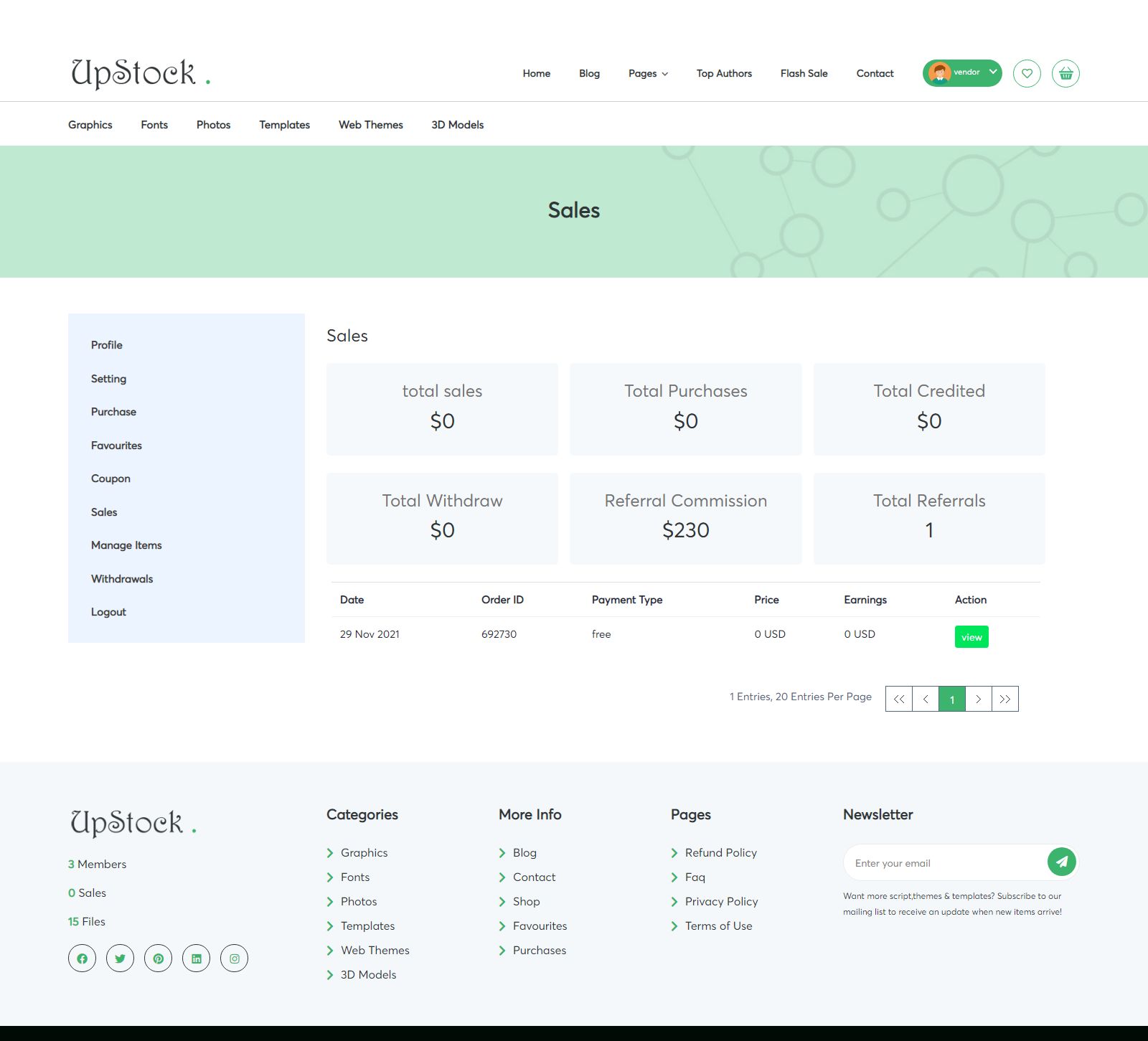Image resolution: width=1148 pixels, height=1041 pixels.
Task: Click the newsletter email input field
Action: point(946,862)
